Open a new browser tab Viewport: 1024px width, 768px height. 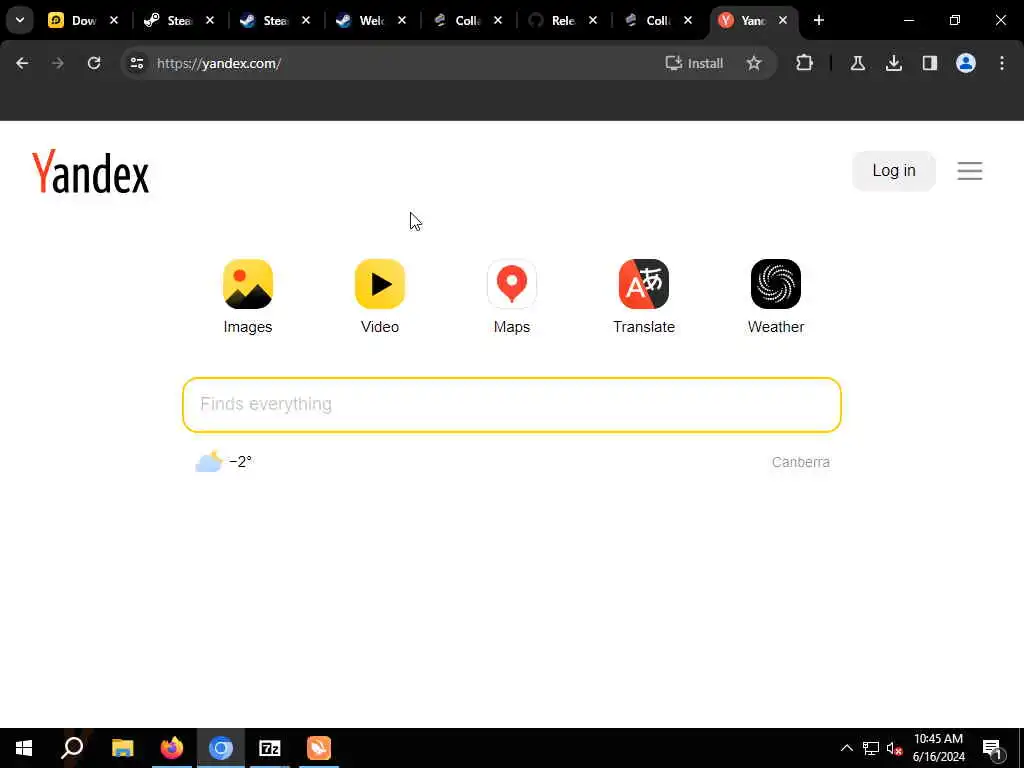[818, 20]
